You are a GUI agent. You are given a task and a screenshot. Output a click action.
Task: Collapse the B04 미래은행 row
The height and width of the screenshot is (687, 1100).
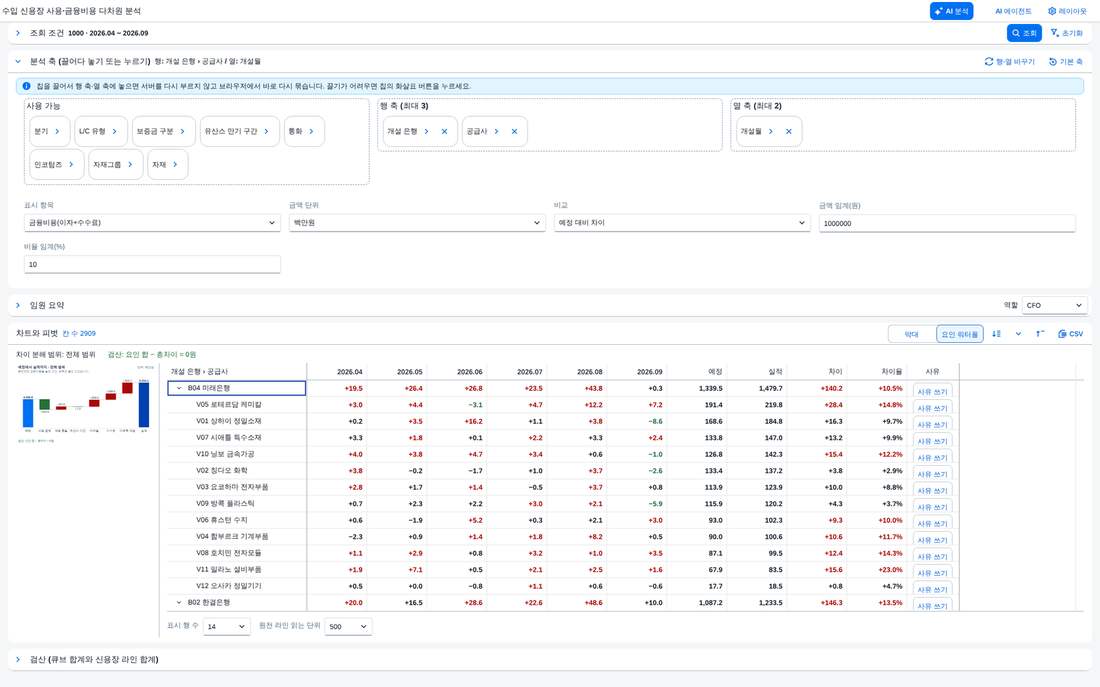pos(179,388)
